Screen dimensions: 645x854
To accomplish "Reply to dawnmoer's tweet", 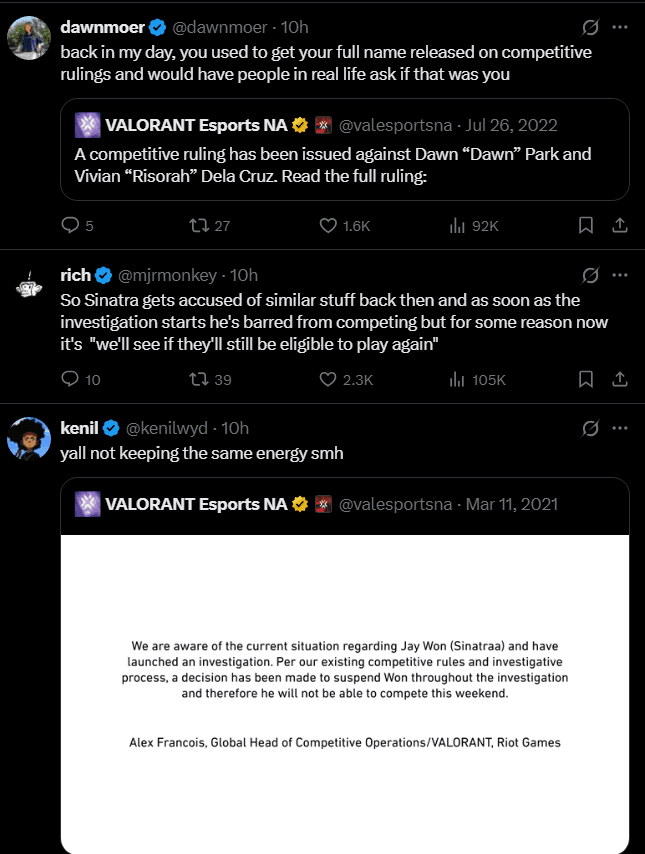I will pos(70,225).
